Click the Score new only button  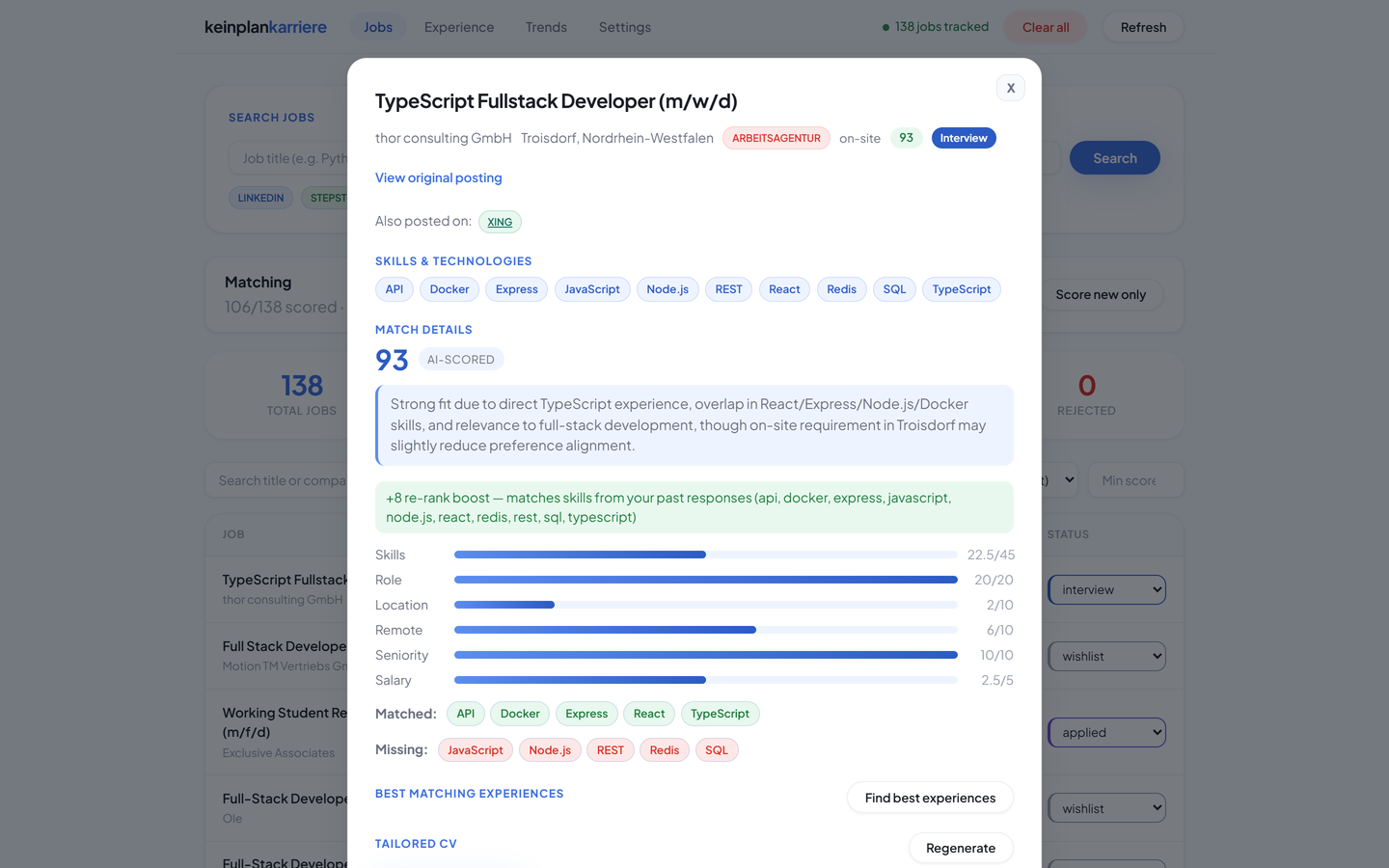[1101, 294]
